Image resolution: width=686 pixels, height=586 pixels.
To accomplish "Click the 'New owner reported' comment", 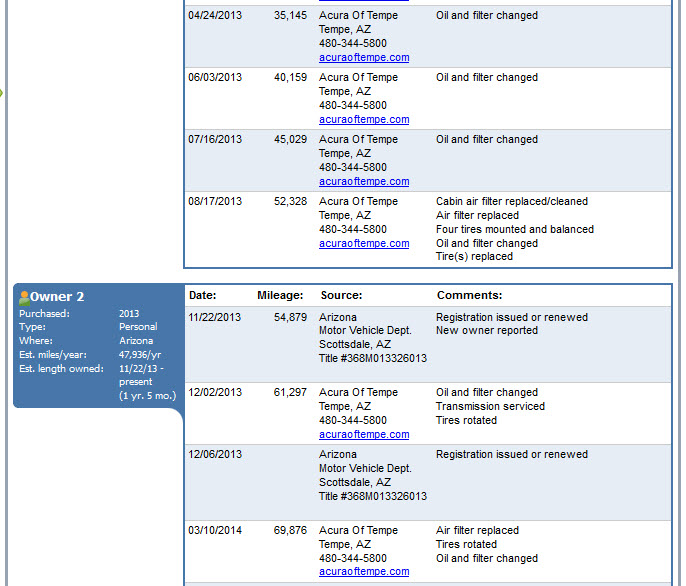I will (x=486, y=331).
